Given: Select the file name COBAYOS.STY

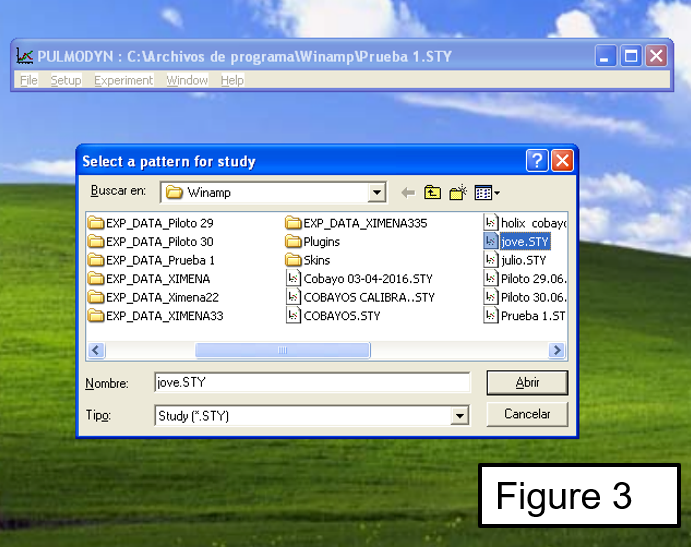Looking at the screenshot, I should [342, 316].
